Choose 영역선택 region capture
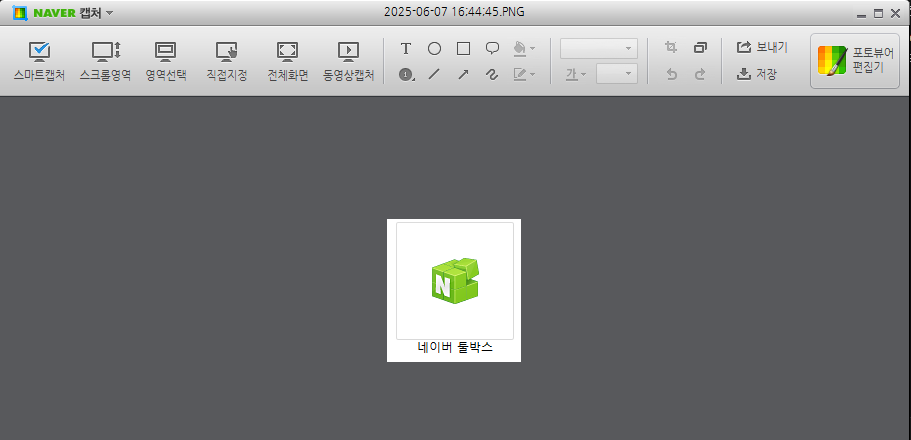911x440 pixels. click(x=166, y=61)
